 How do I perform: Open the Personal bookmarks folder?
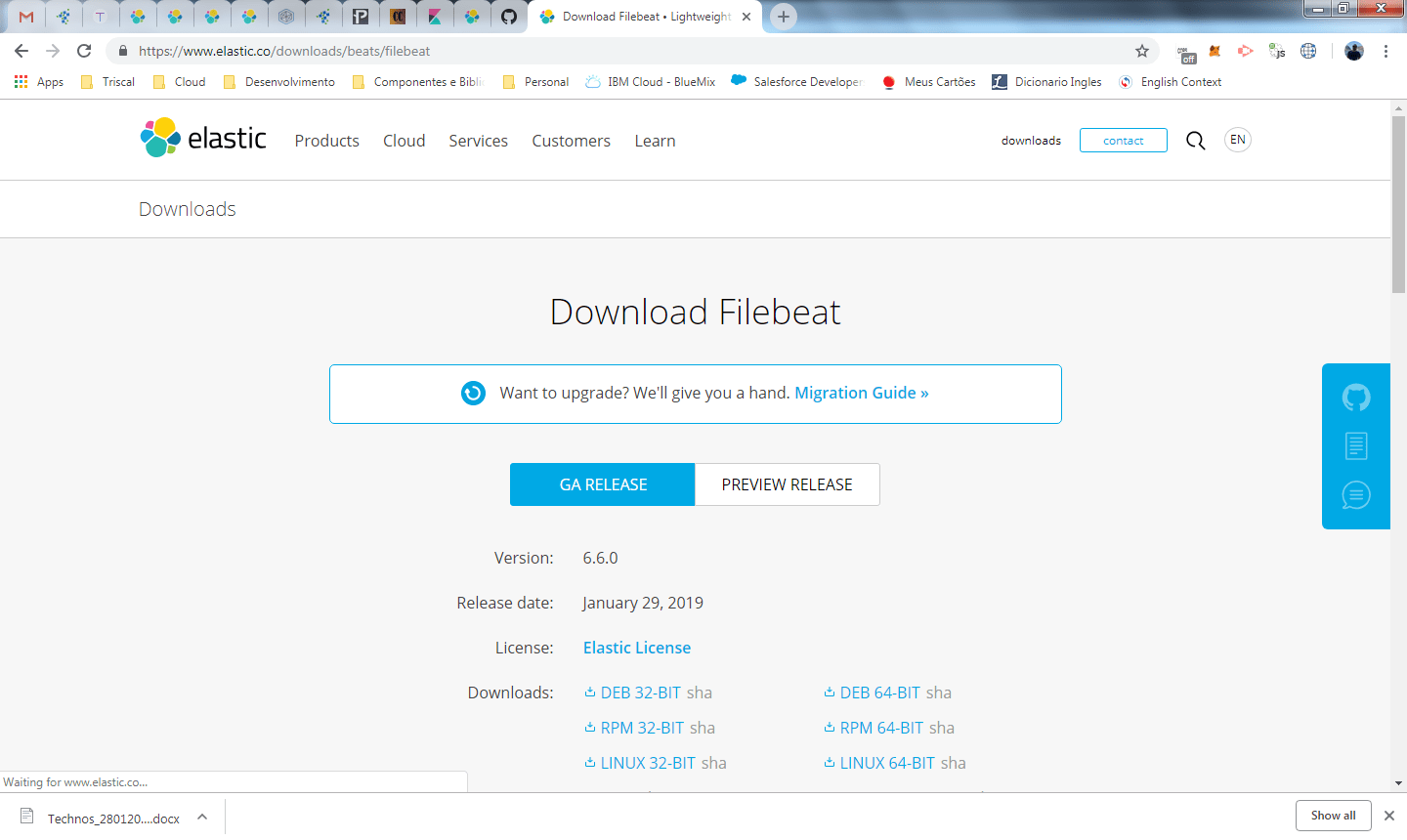[535, 82]
